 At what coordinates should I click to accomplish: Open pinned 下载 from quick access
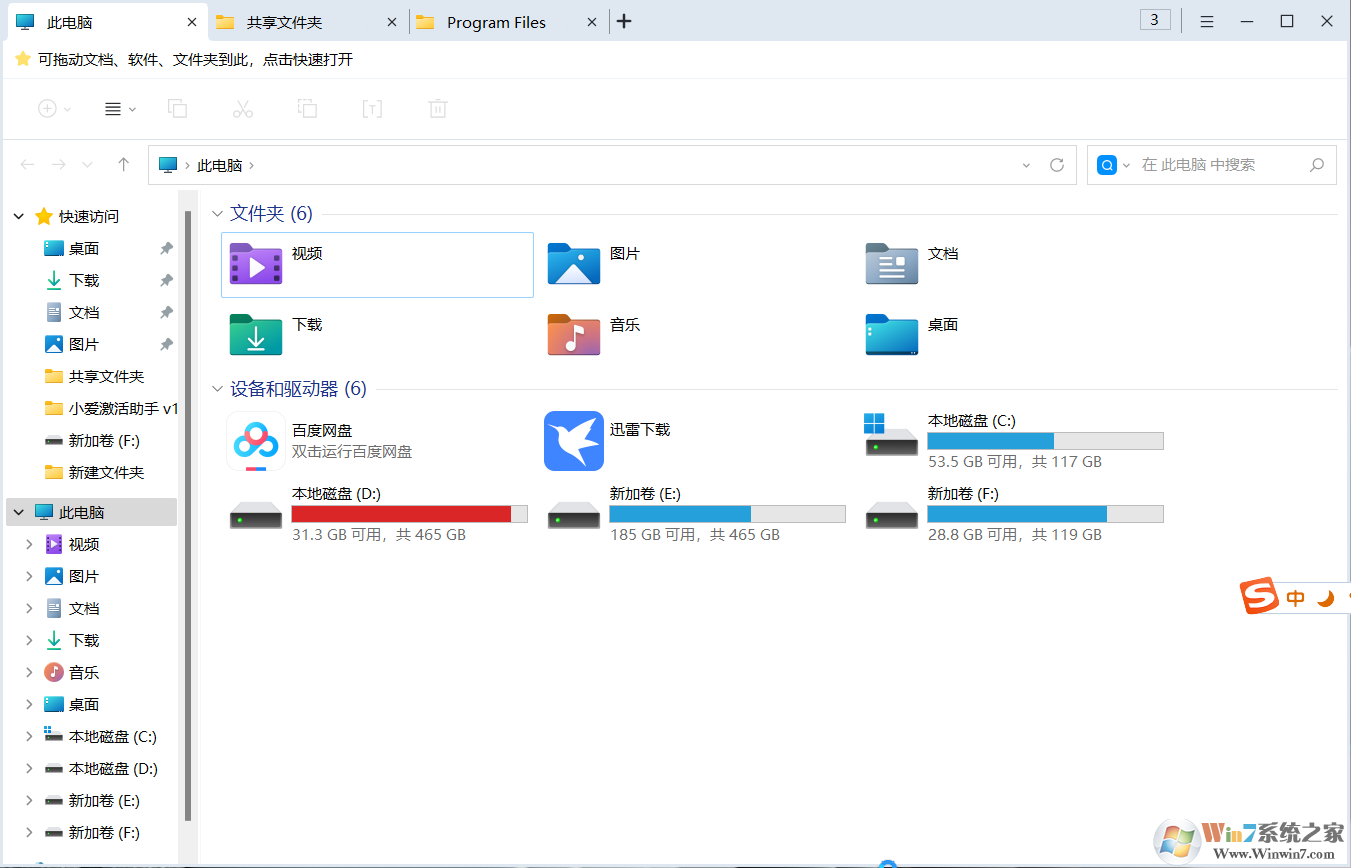83,280
